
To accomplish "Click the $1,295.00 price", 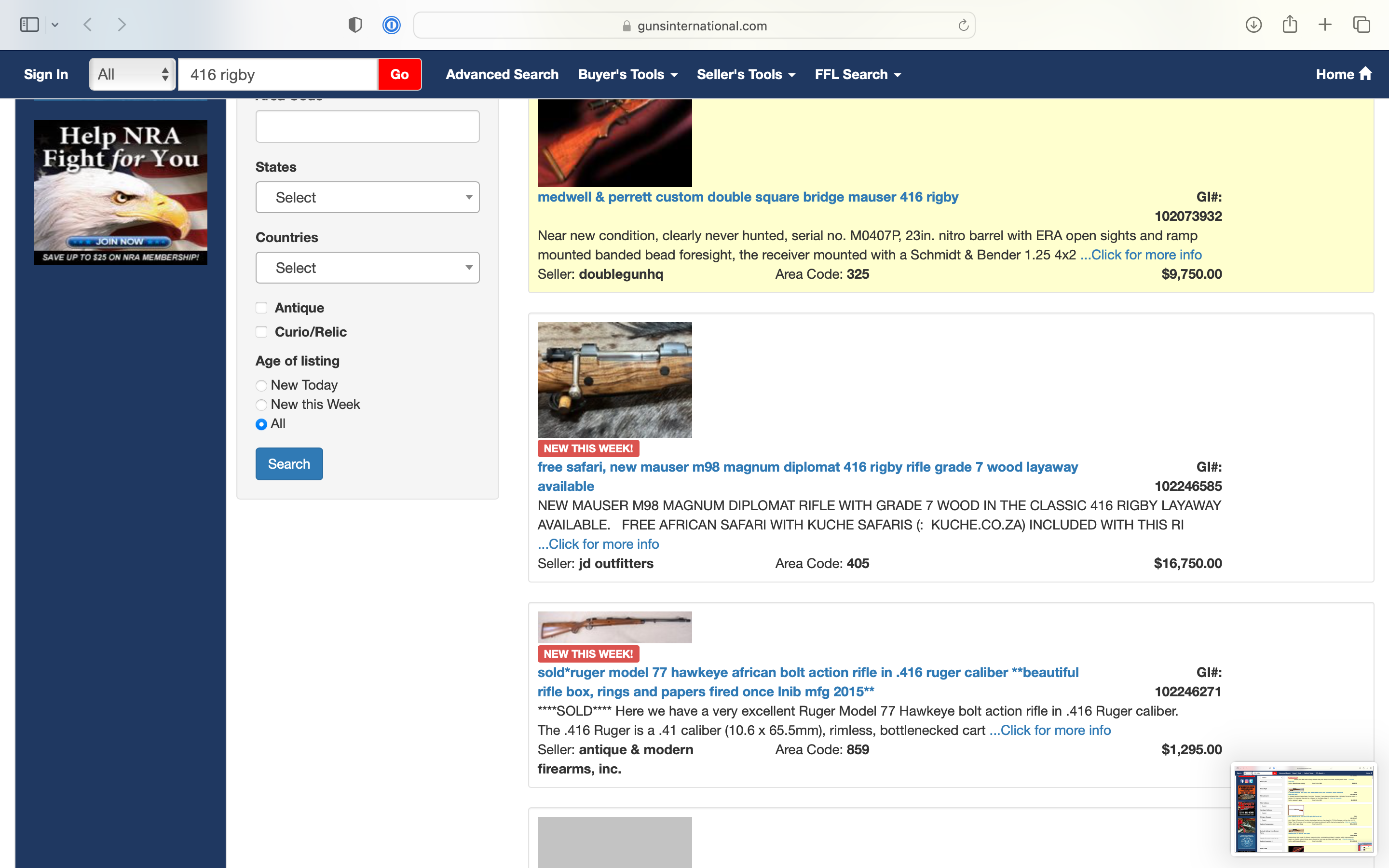I will [1192, 750].
